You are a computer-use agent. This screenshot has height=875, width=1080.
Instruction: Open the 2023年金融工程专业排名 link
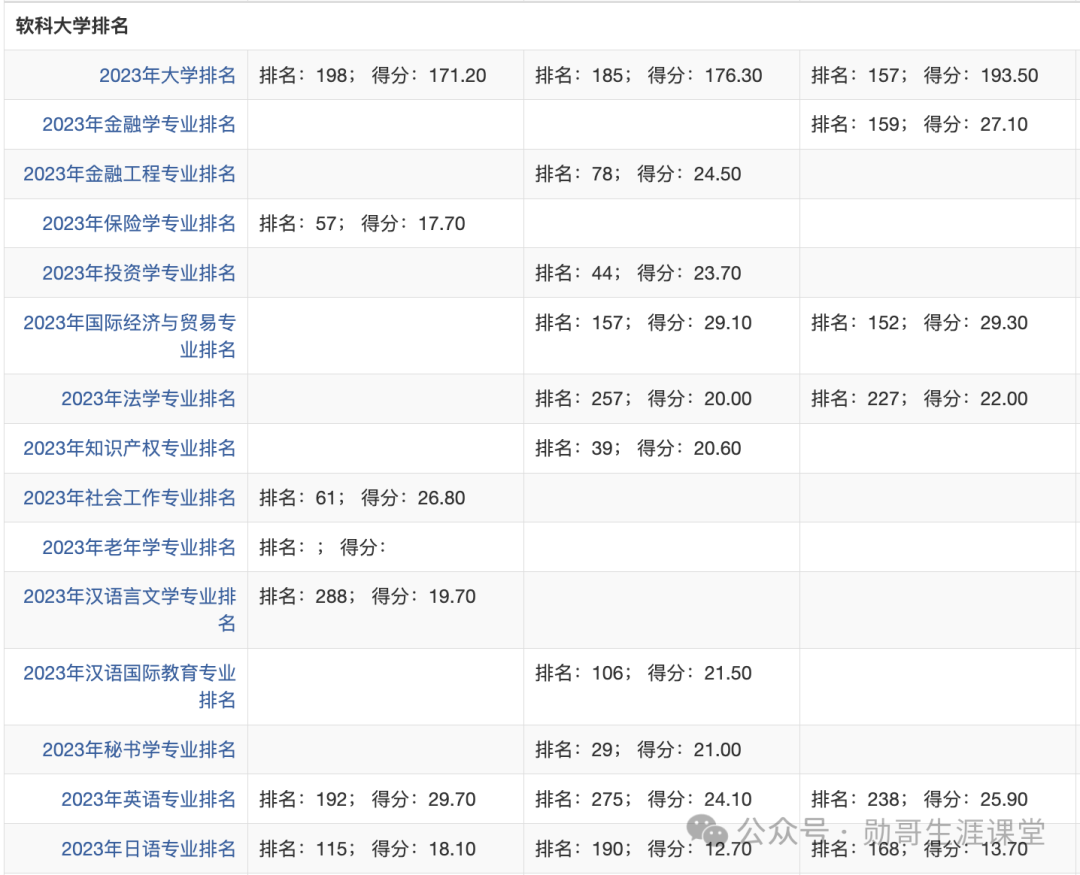click(x=129, y=174)
